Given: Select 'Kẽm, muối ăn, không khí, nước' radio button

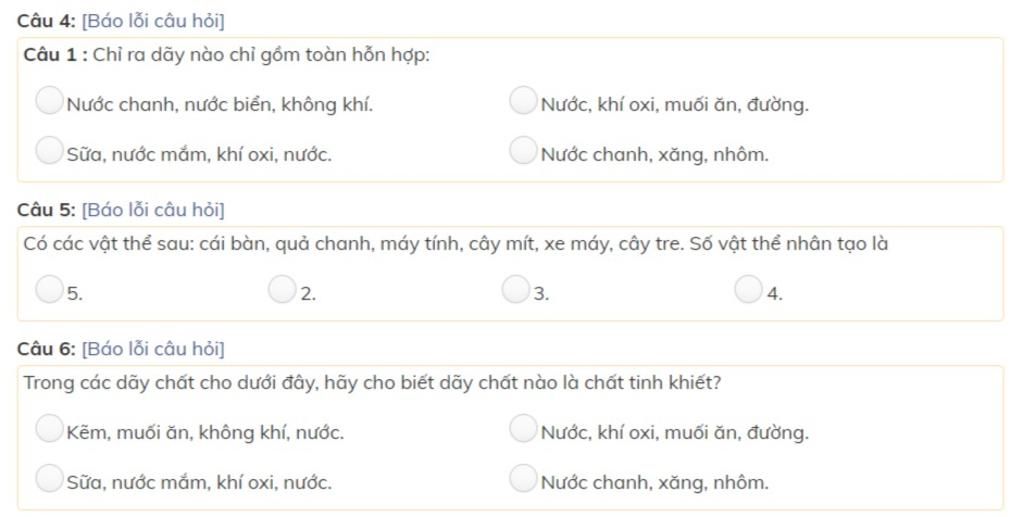Looking at the screenshot, I should [49, 429].
